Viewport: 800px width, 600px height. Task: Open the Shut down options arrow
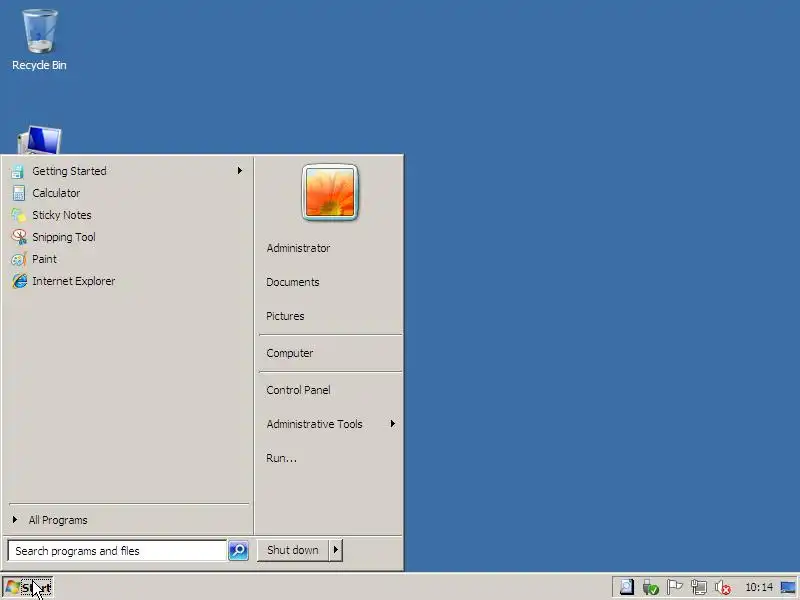(335, 550)
